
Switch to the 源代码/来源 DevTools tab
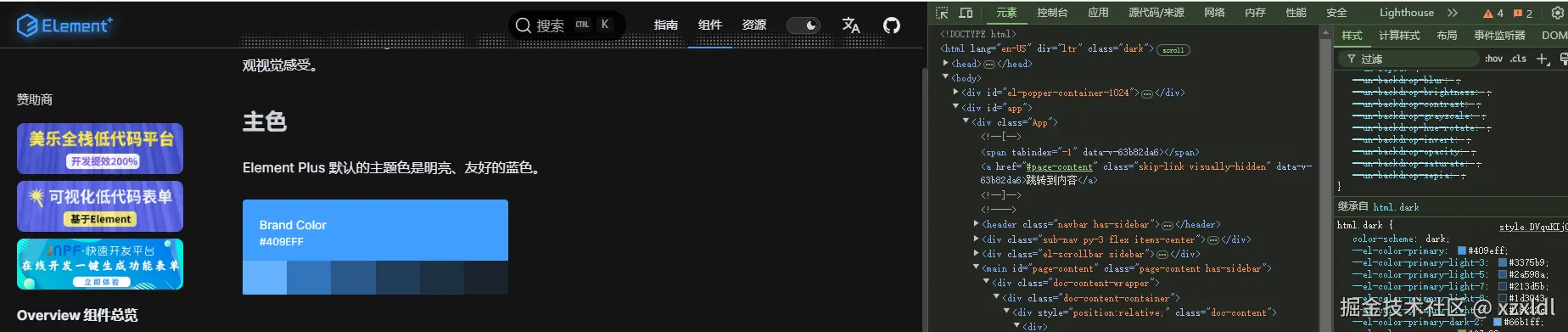point(1156,13)
